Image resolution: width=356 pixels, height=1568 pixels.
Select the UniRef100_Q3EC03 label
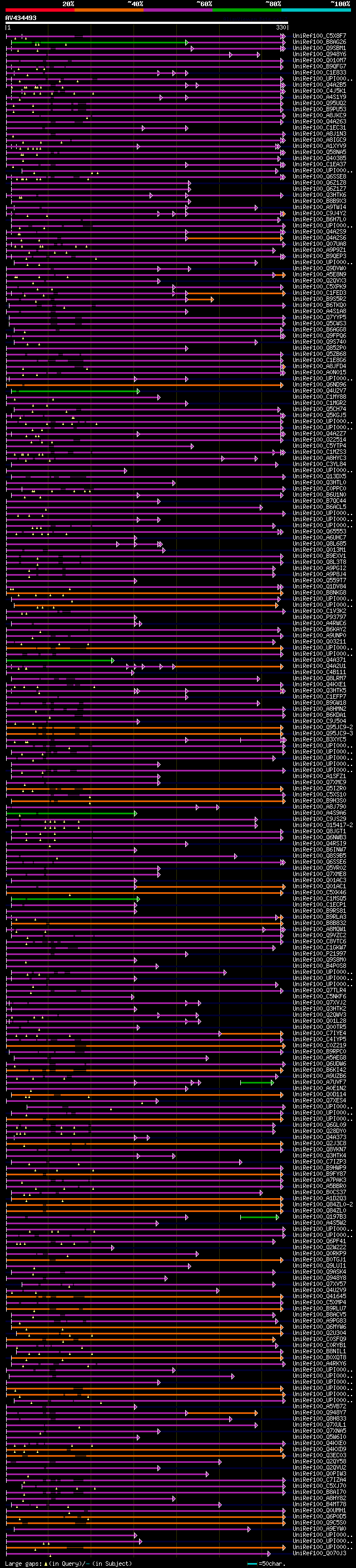pyautogui.click(x=319, y=1455)
